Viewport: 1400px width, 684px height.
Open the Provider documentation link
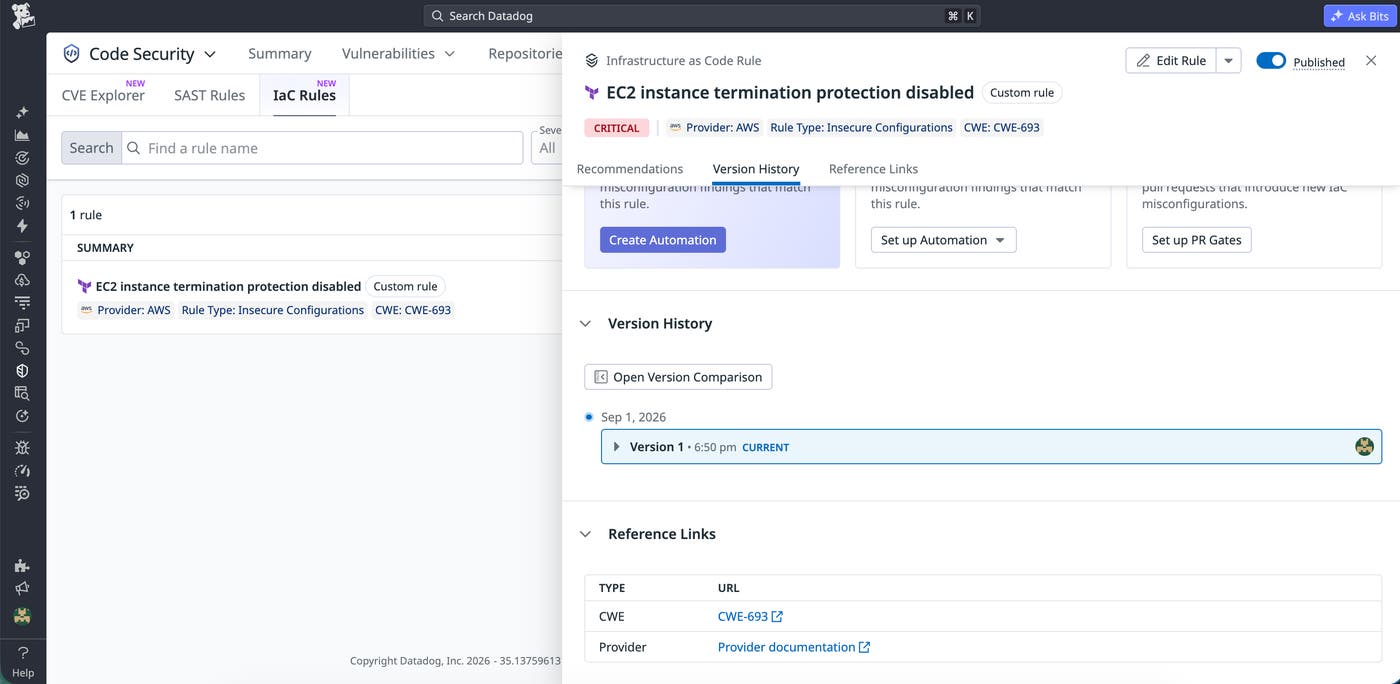point(794,647)
